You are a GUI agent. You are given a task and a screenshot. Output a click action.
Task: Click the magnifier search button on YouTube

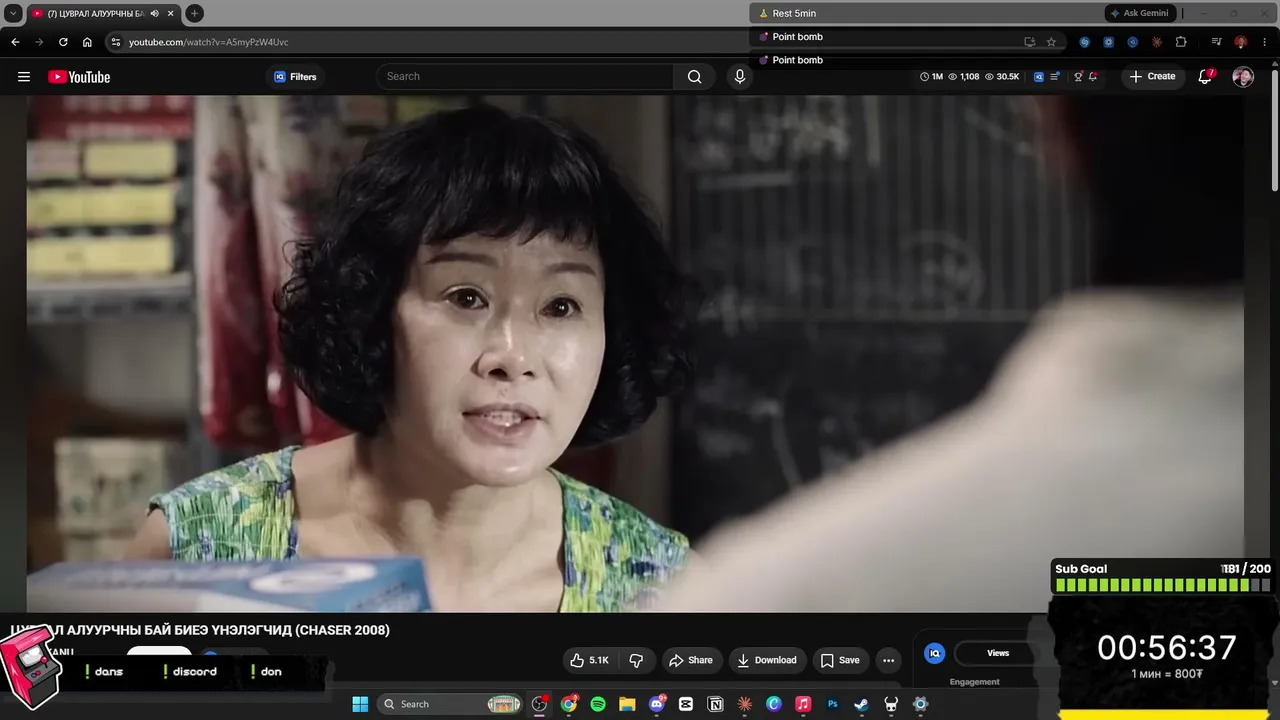(695, 77)
